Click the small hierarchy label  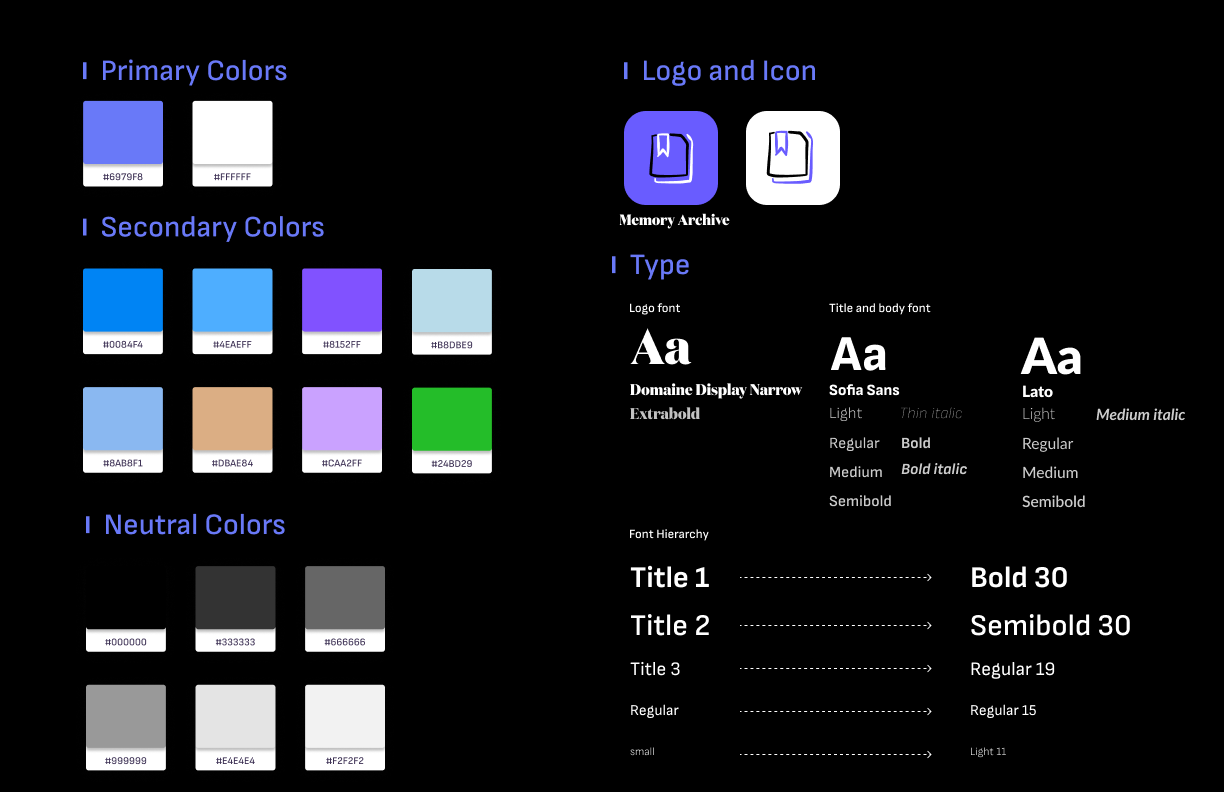point(642,751)
